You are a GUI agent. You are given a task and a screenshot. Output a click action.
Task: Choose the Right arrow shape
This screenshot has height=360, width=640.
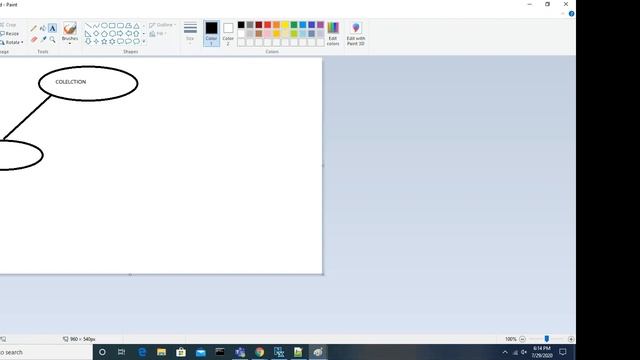(x=120, y=33)
